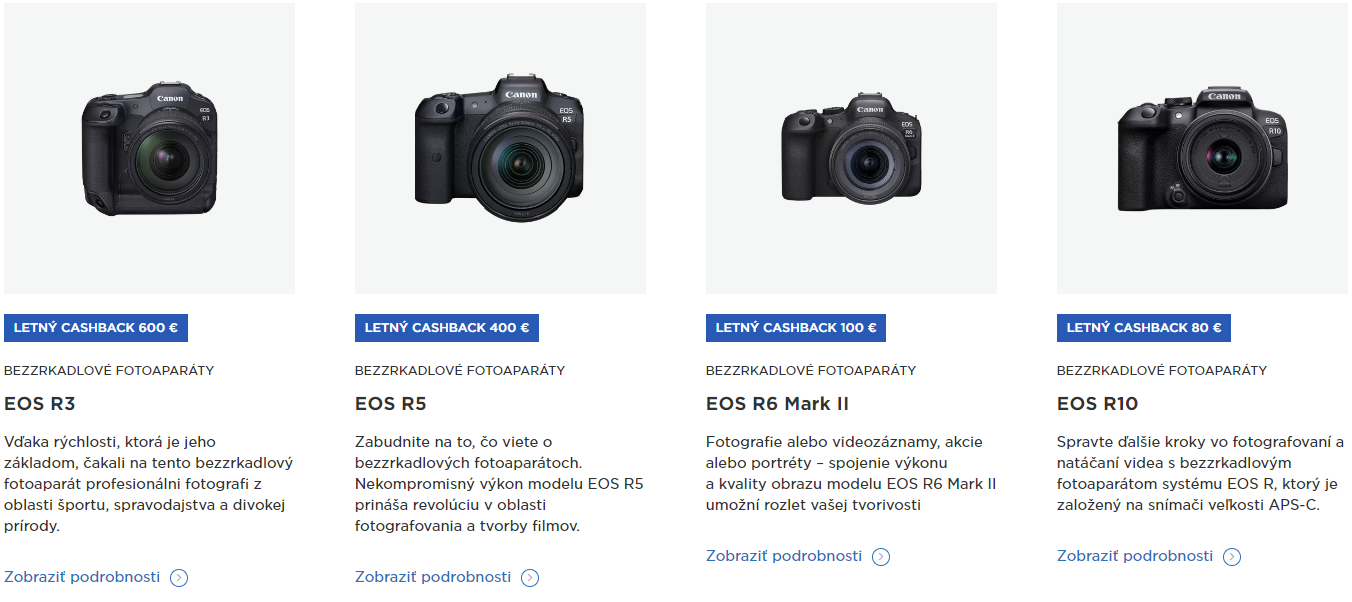Click "Zobraziť podrobnosti" for EOS R3
Screen dimensions: 1352x602
point(82,577)
